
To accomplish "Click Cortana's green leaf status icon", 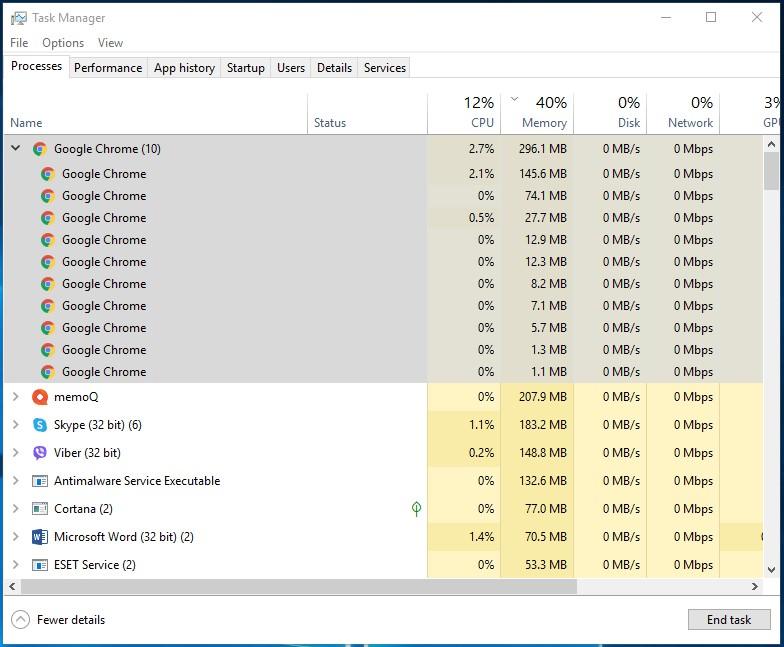I will pos(416,508).
